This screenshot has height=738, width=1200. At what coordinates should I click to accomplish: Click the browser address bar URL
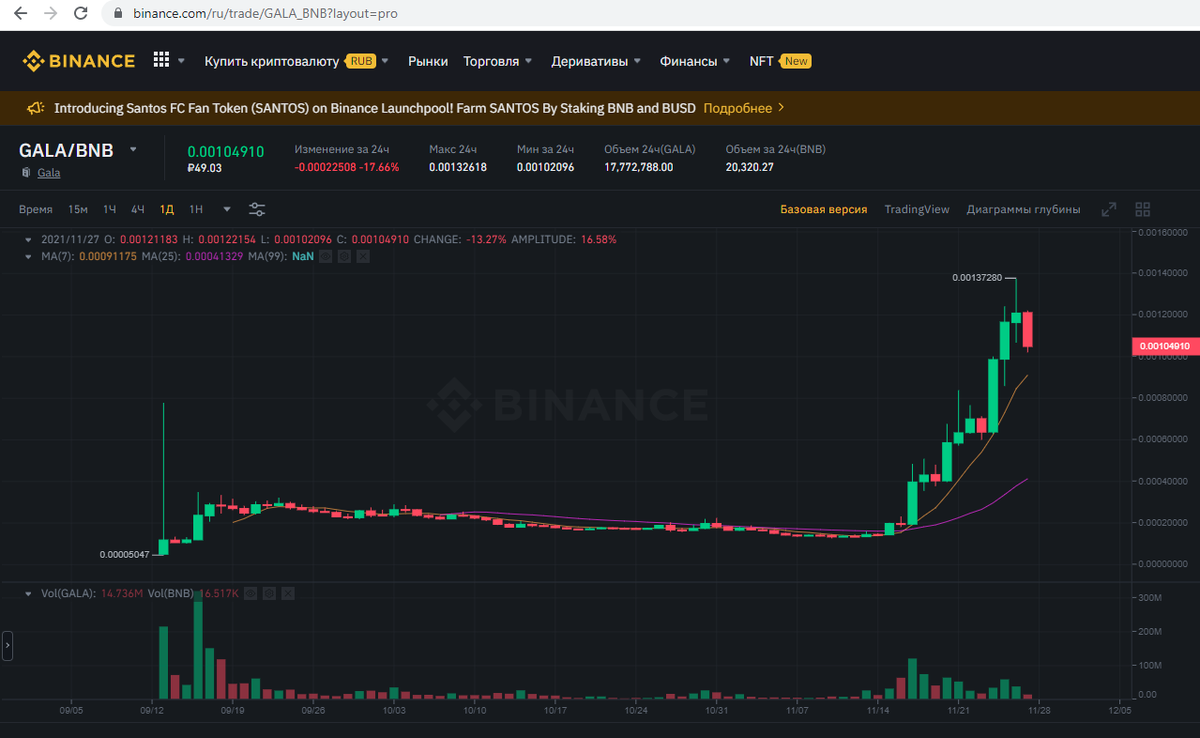click(265, 14)
